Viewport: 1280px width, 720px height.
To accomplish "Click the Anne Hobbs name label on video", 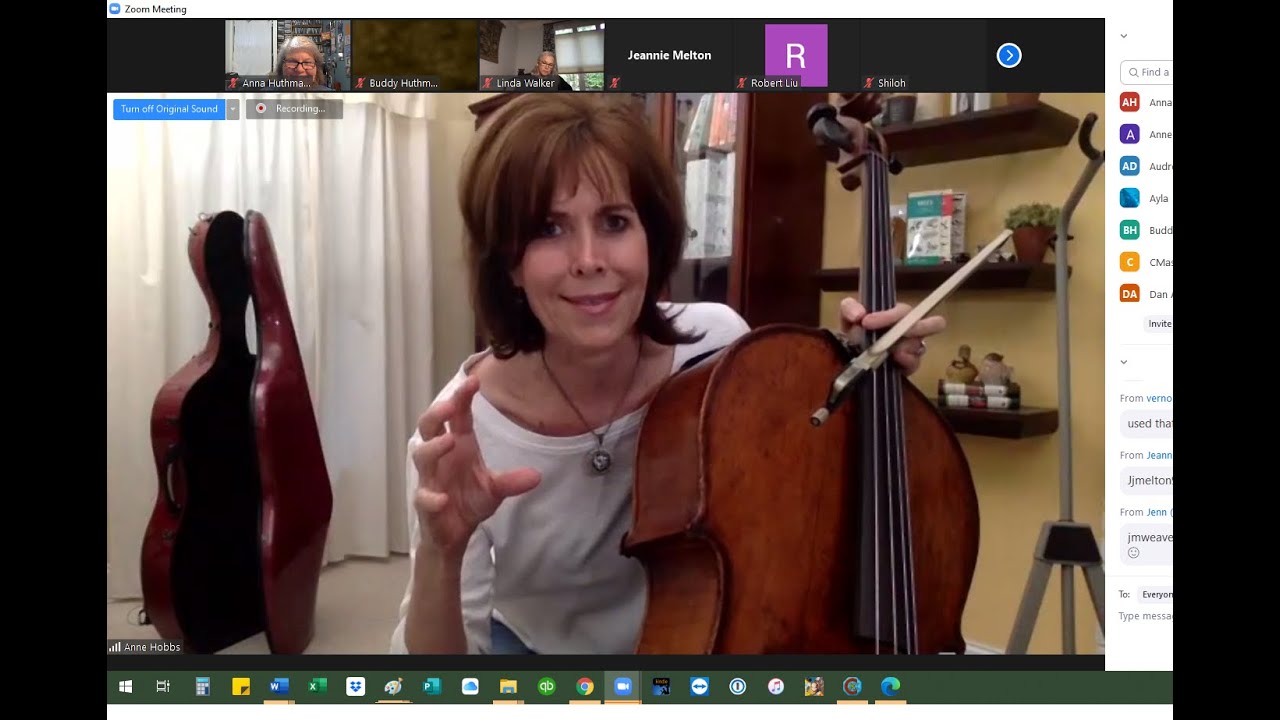I will pos(152,647).
